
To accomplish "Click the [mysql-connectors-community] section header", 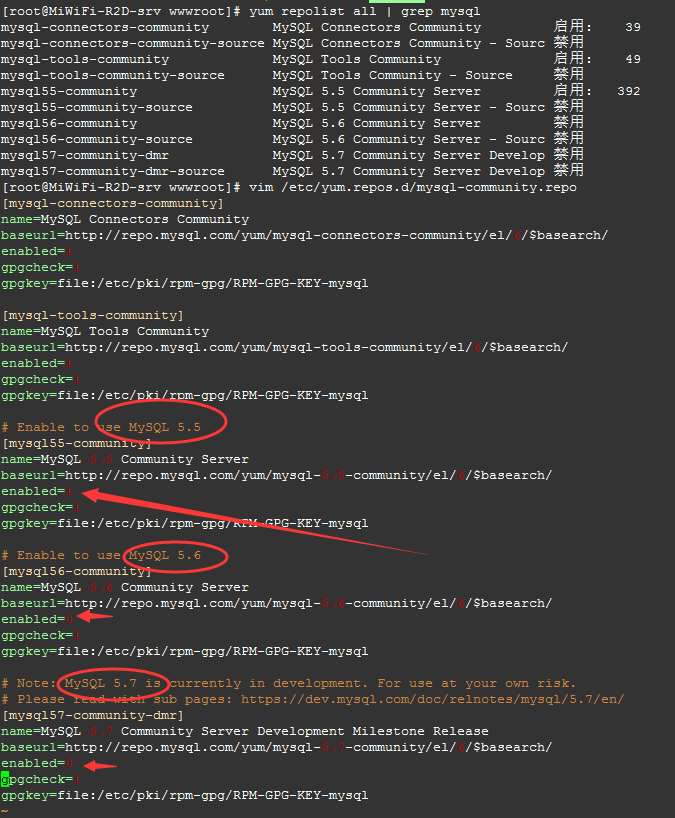I will [113, 203].
